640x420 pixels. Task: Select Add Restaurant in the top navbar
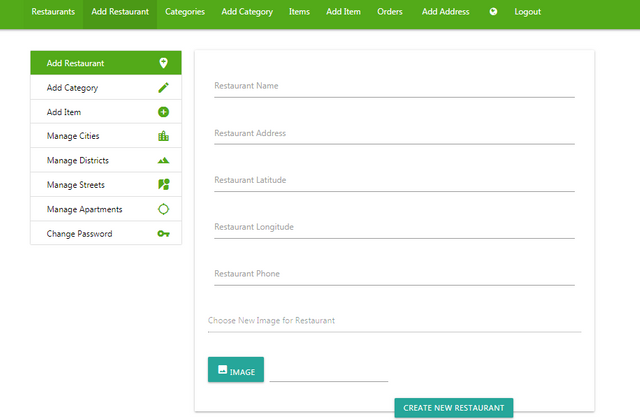[120, 12]
